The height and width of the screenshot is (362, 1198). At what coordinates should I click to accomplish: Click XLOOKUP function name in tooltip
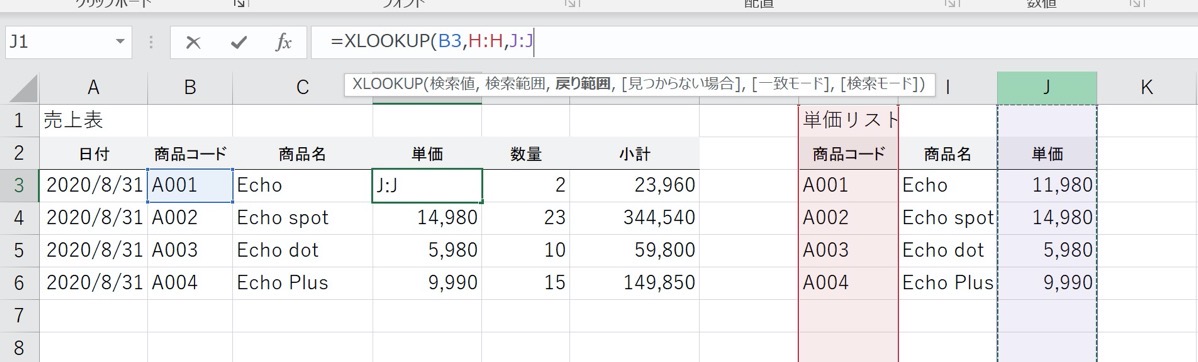389,84
